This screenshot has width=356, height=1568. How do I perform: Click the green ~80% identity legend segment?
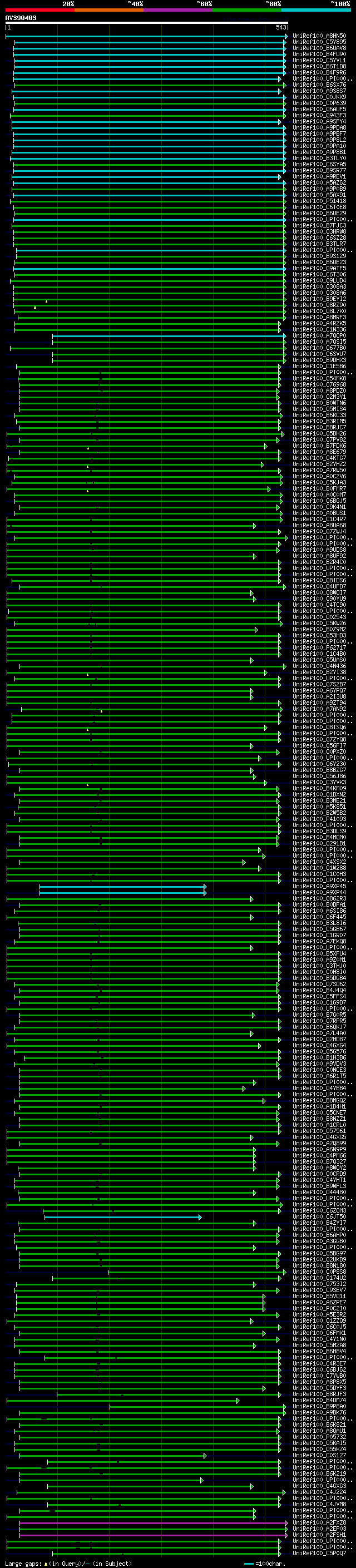click(247, 11)
